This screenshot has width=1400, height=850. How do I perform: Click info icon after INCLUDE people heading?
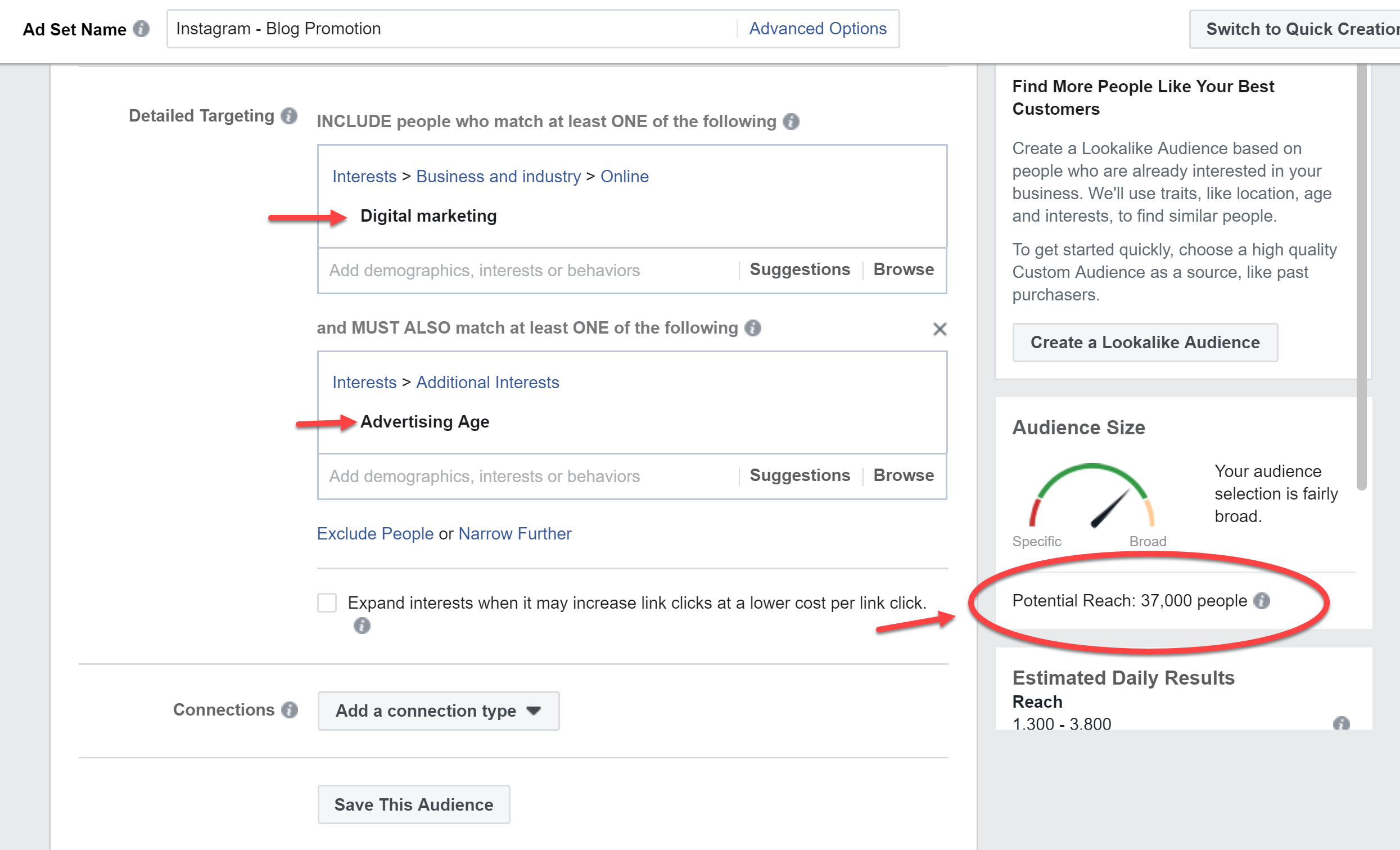[791, 121]
